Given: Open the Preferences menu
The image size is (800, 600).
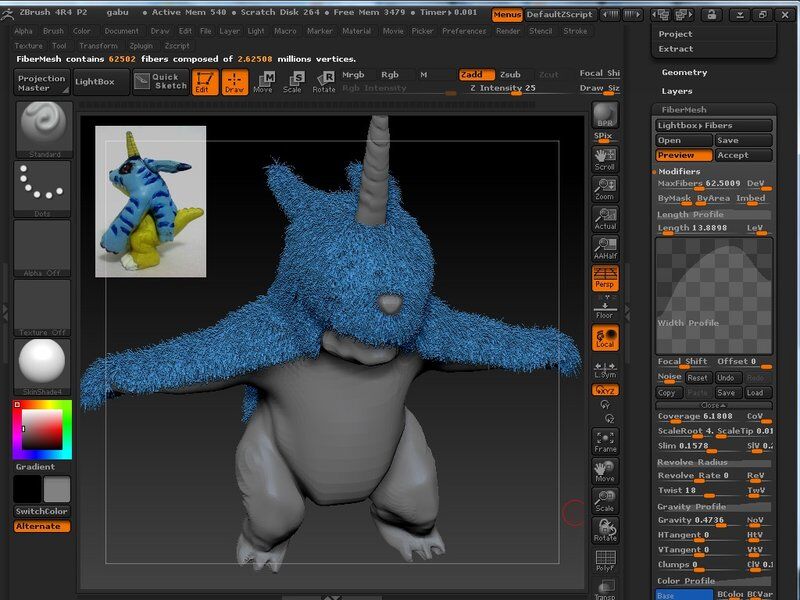Looking at the screenshot, I should click(x=464, y=31).
